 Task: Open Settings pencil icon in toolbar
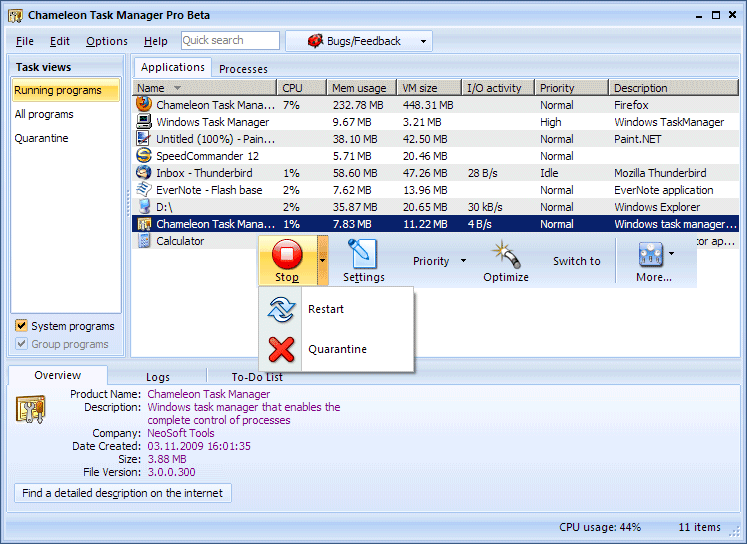(363, 254)
